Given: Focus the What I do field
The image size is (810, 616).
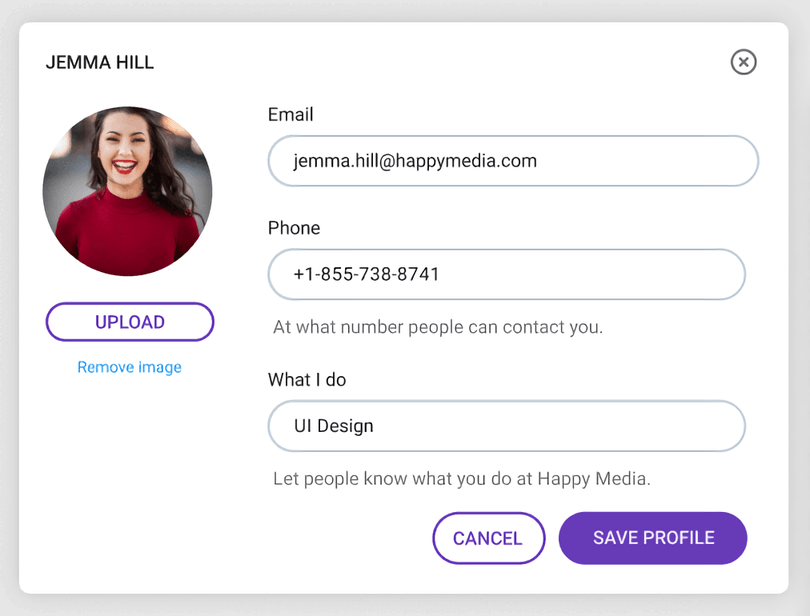Looking at the screenshot, I should [506, 426].
